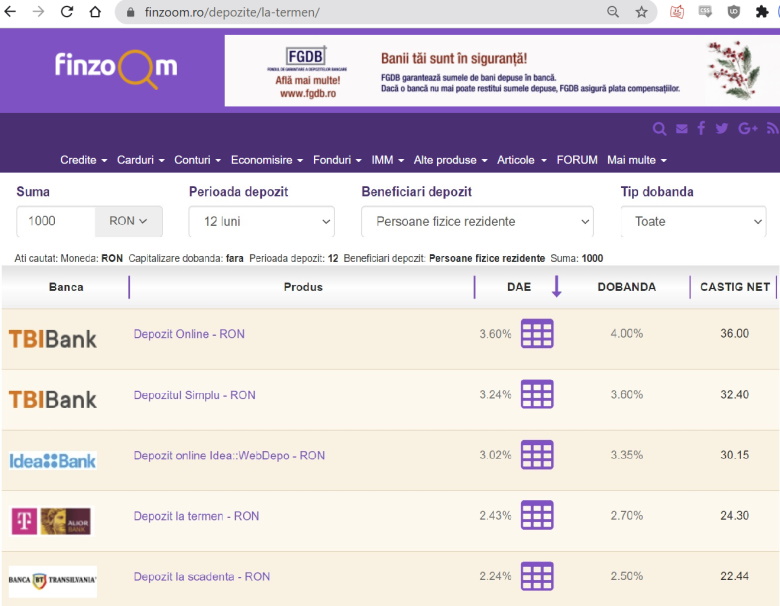Expand the Perioada depozit 12 luni dropdown
The height and width of the screenshot is (606, 780).
tap(261, 221)
